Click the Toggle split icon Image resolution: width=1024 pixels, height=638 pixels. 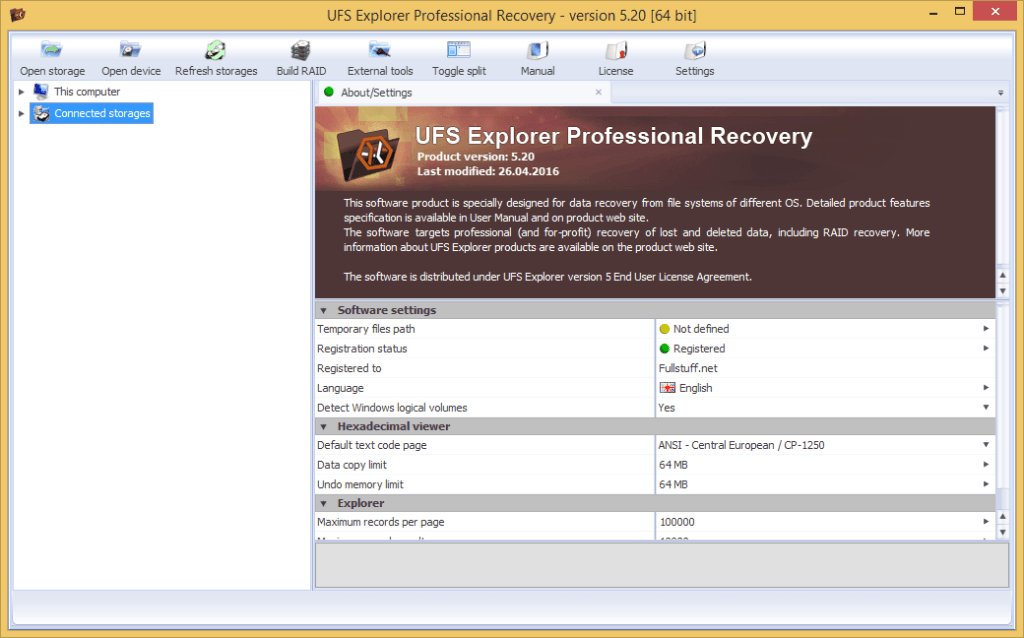(x=458, y=50)
